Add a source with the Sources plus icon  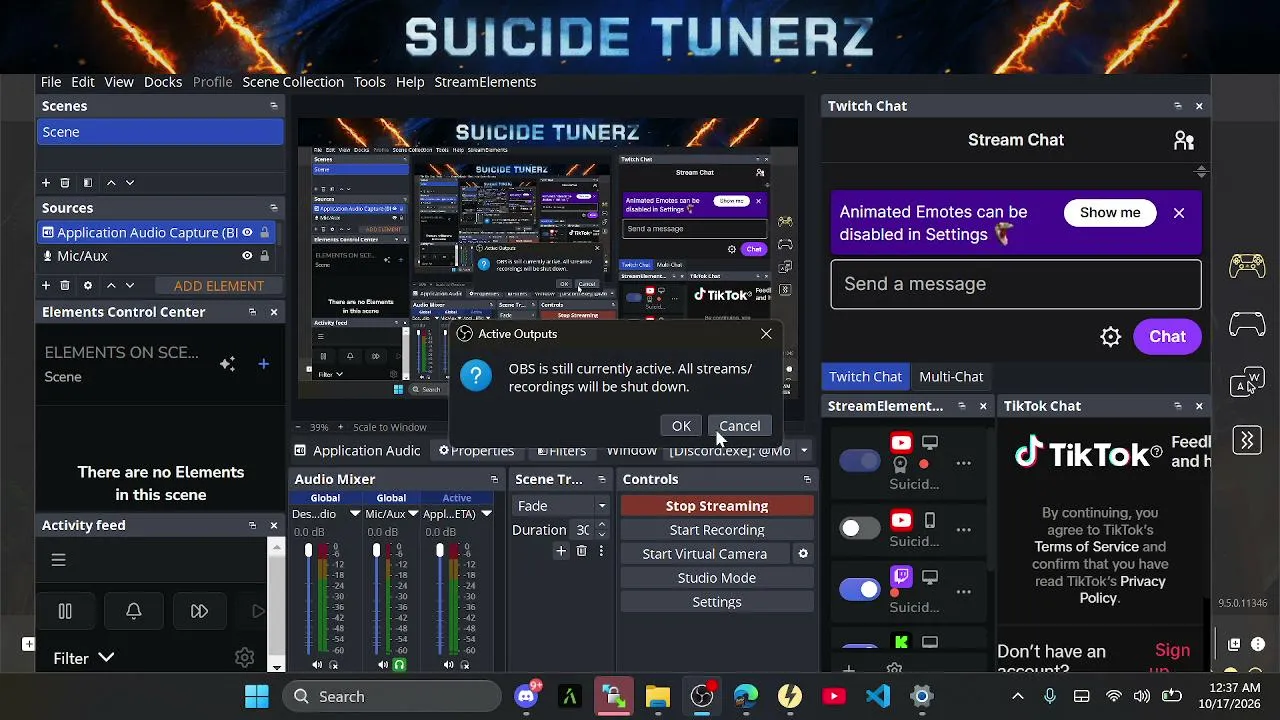click(46, 285)
